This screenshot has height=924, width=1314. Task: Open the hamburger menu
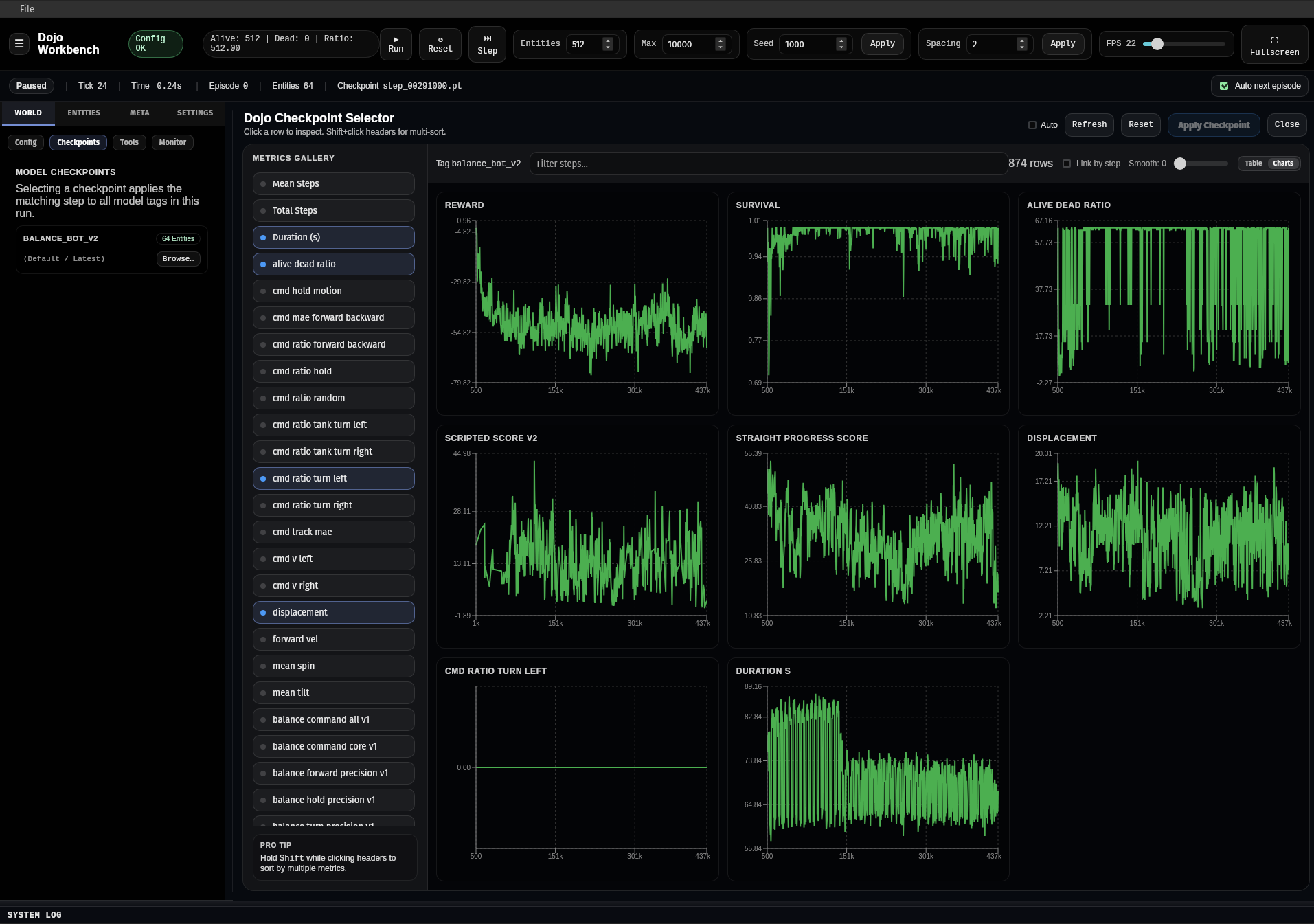coord(19,43)
